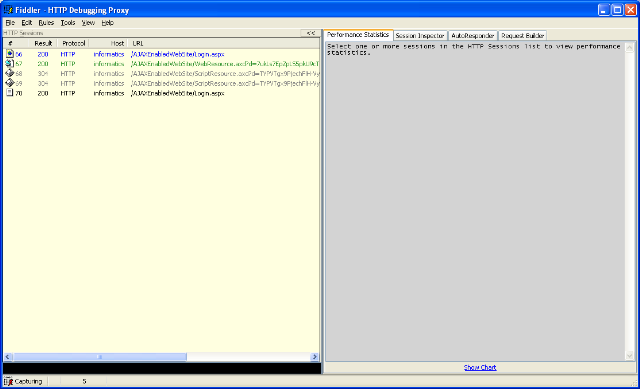This screenshot has width=640, height=389.
Task: Click HTTP protocol of session 69
Action: [x=68, y=84]
